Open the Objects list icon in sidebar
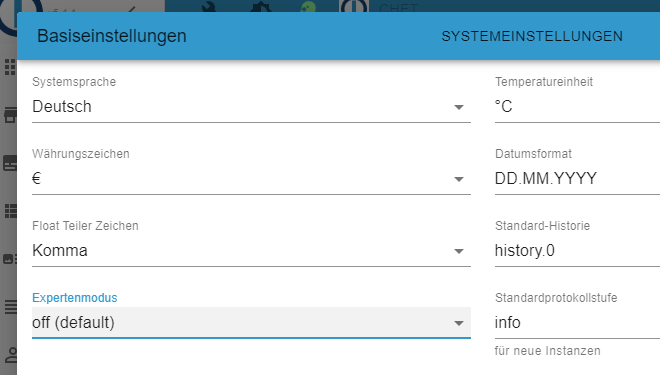 10,211
